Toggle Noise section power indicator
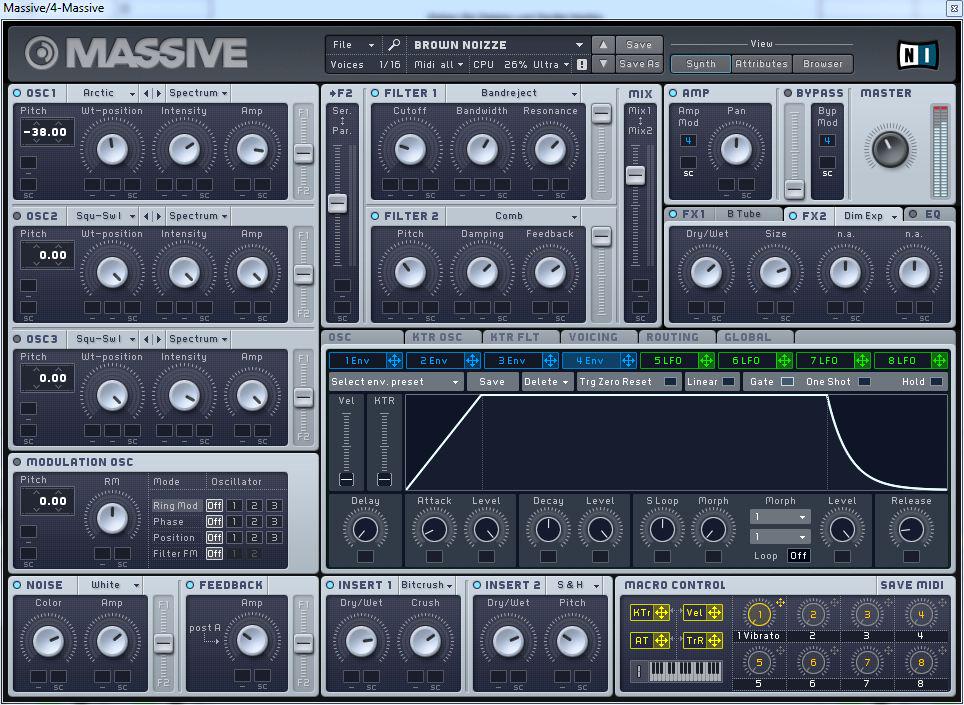 17,585
